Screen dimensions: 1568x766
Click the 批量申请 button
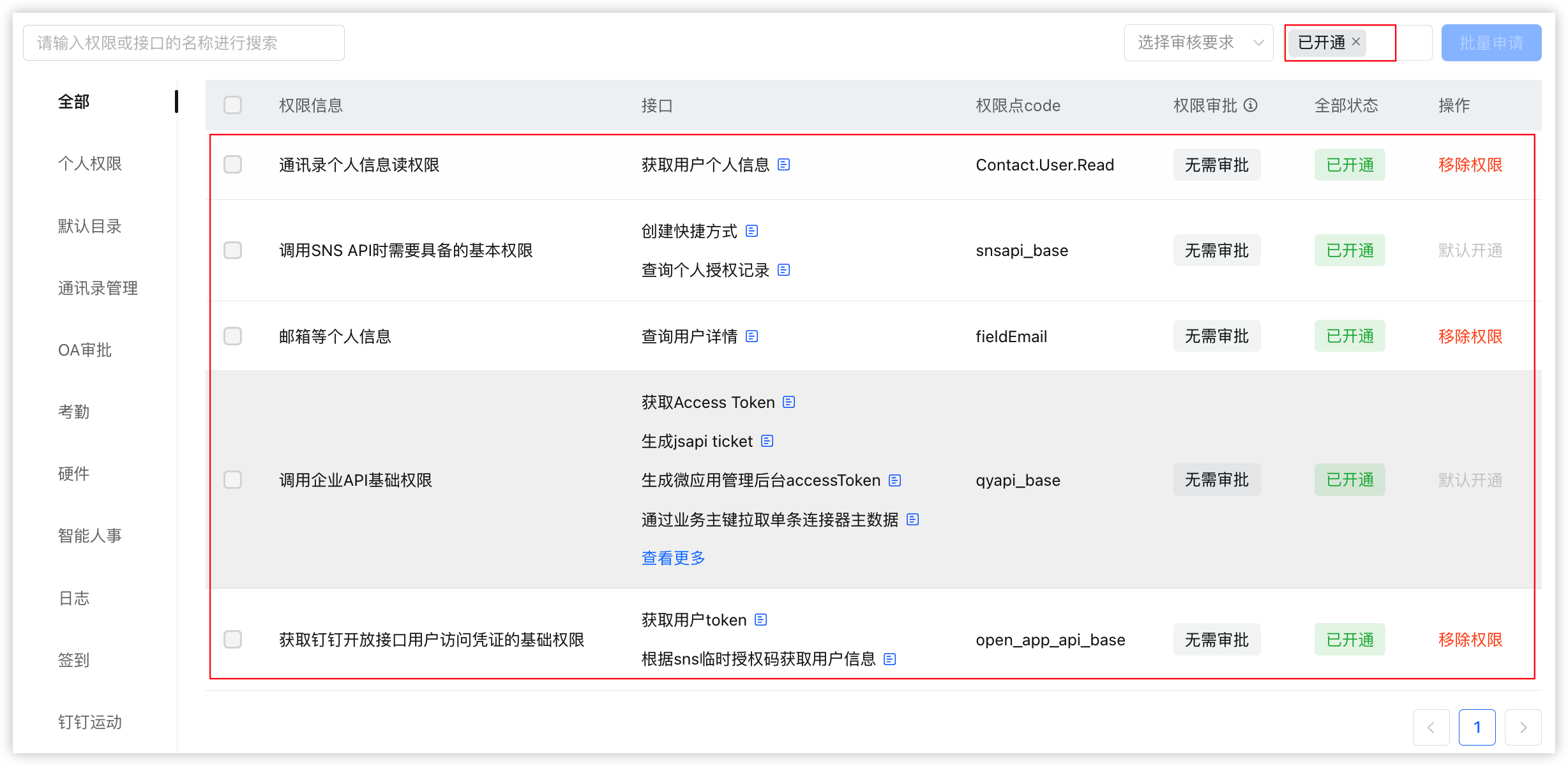1491,43
